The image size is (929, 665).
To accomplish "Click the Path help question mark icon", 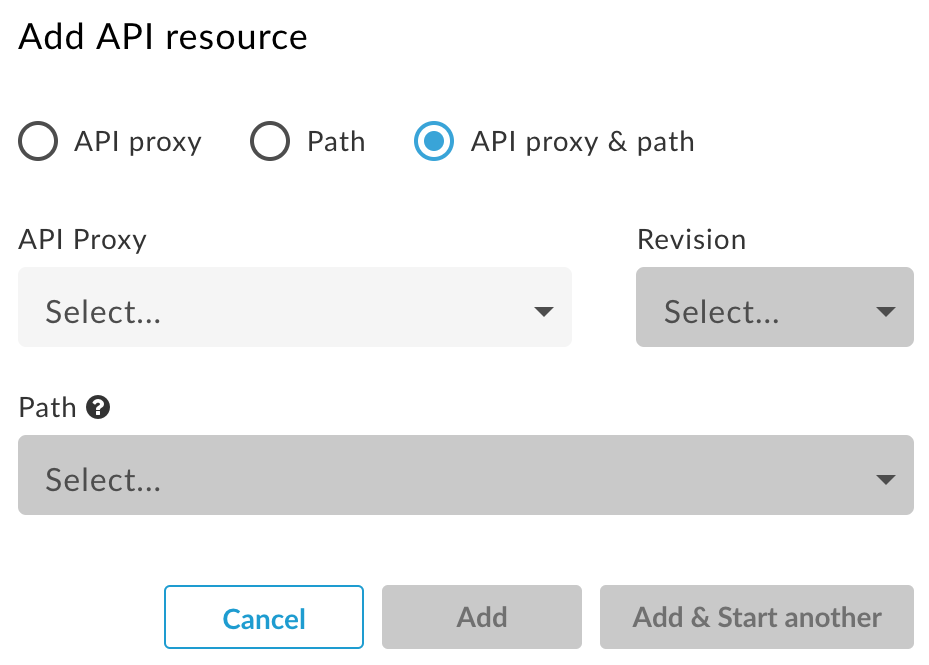I will coord(98,407).
